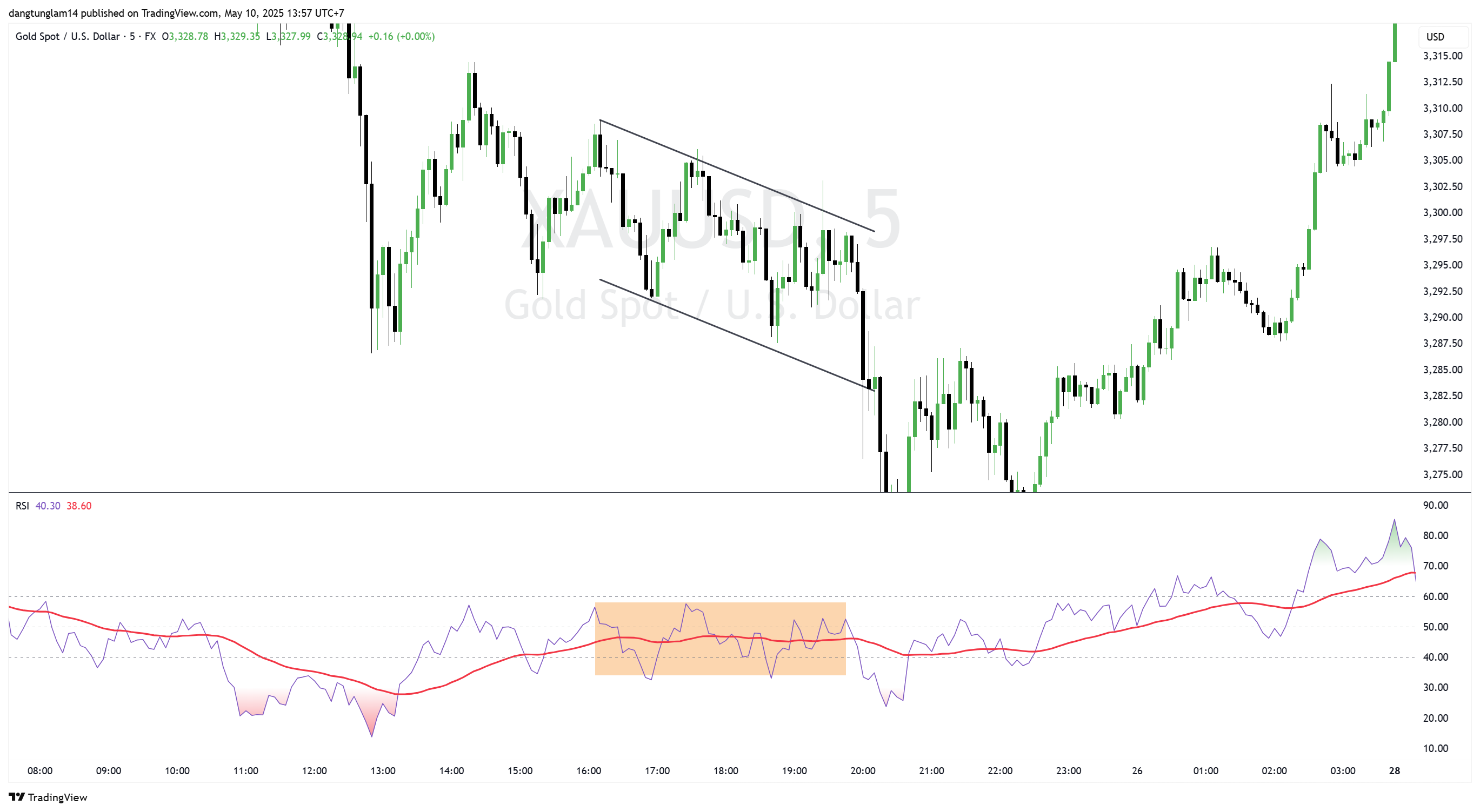Click the RSI moving average value 38.60
Image resolution: width=1480 pixels, height=812 pixels.
click(79, 506)
